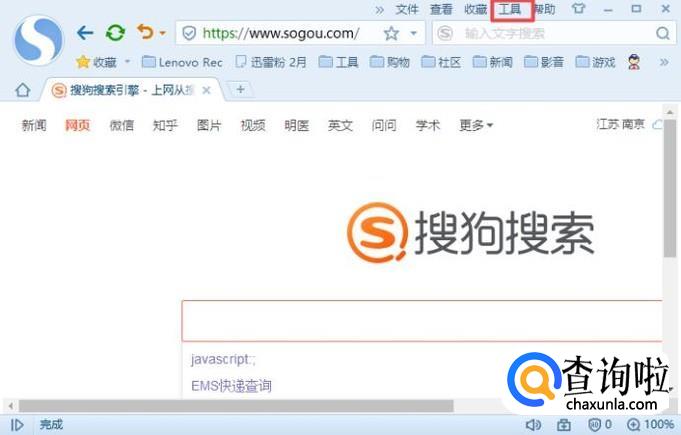Image resolution: width=681 pixels, height=435 pixels.
Task: Click the https://www.sogou.com/ address field
Action: point(281,33)
